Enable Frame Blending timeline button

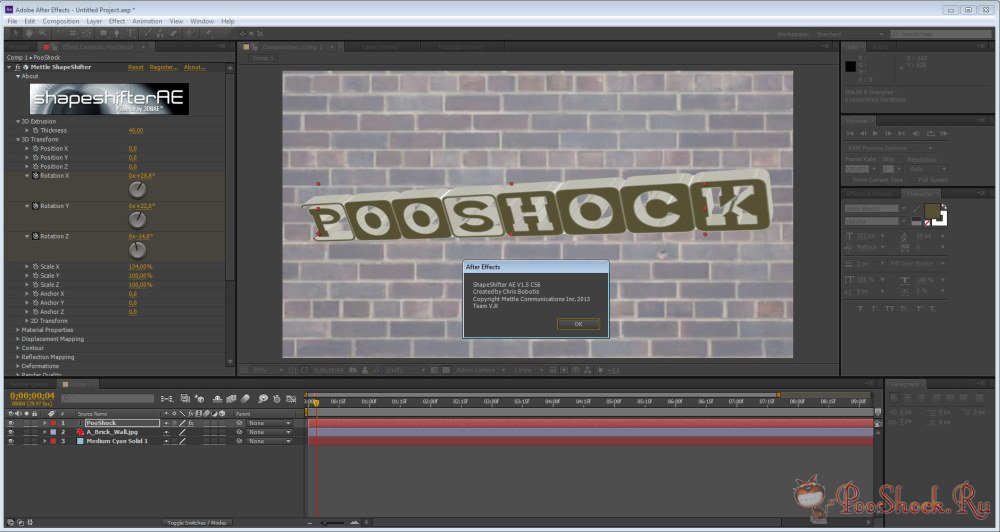(231, 399)
